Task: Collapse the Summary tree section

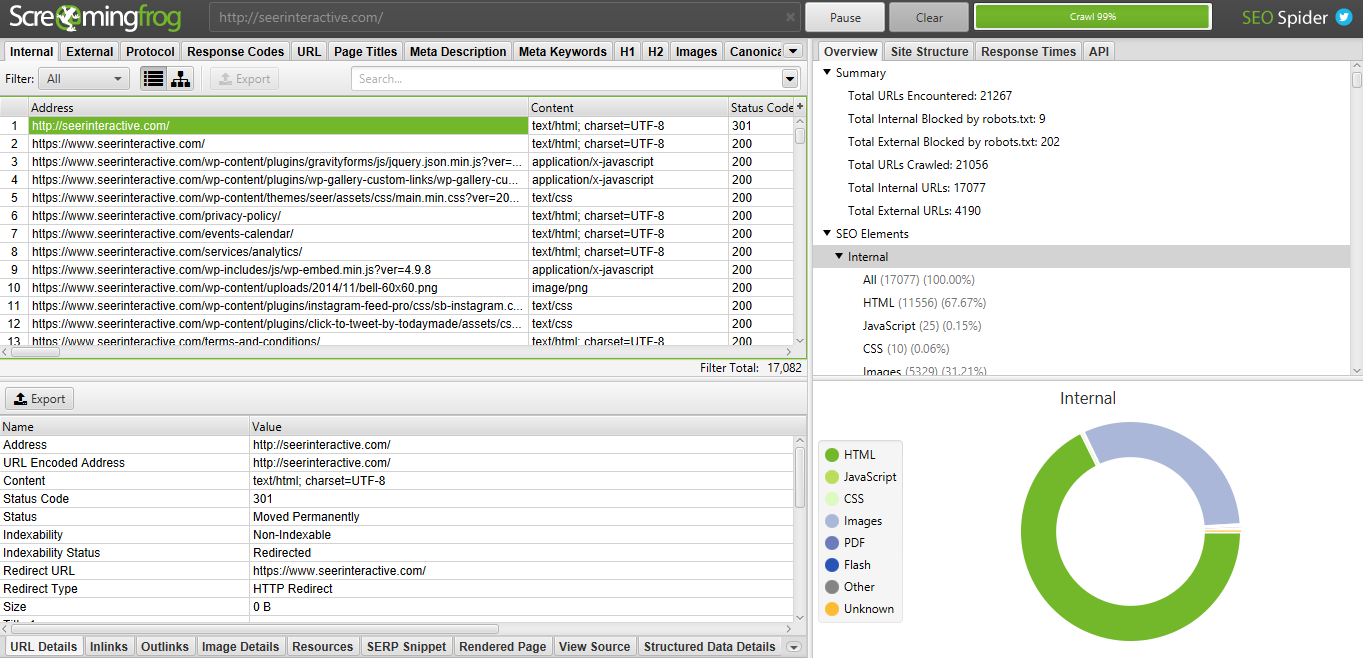Action: click(827, 73)
